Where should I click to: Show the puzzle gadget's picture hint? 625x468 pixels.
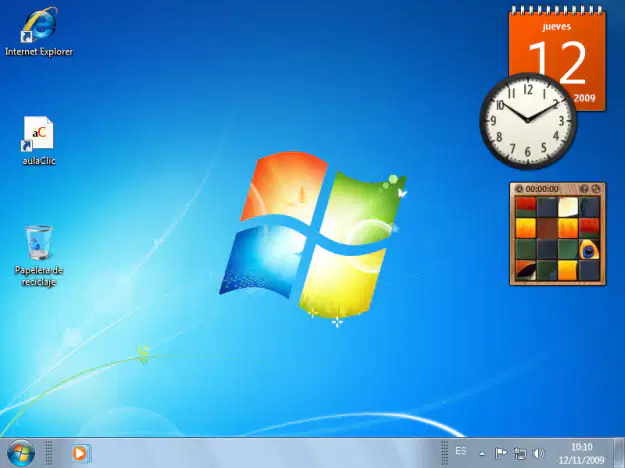[x=584, y=189]
